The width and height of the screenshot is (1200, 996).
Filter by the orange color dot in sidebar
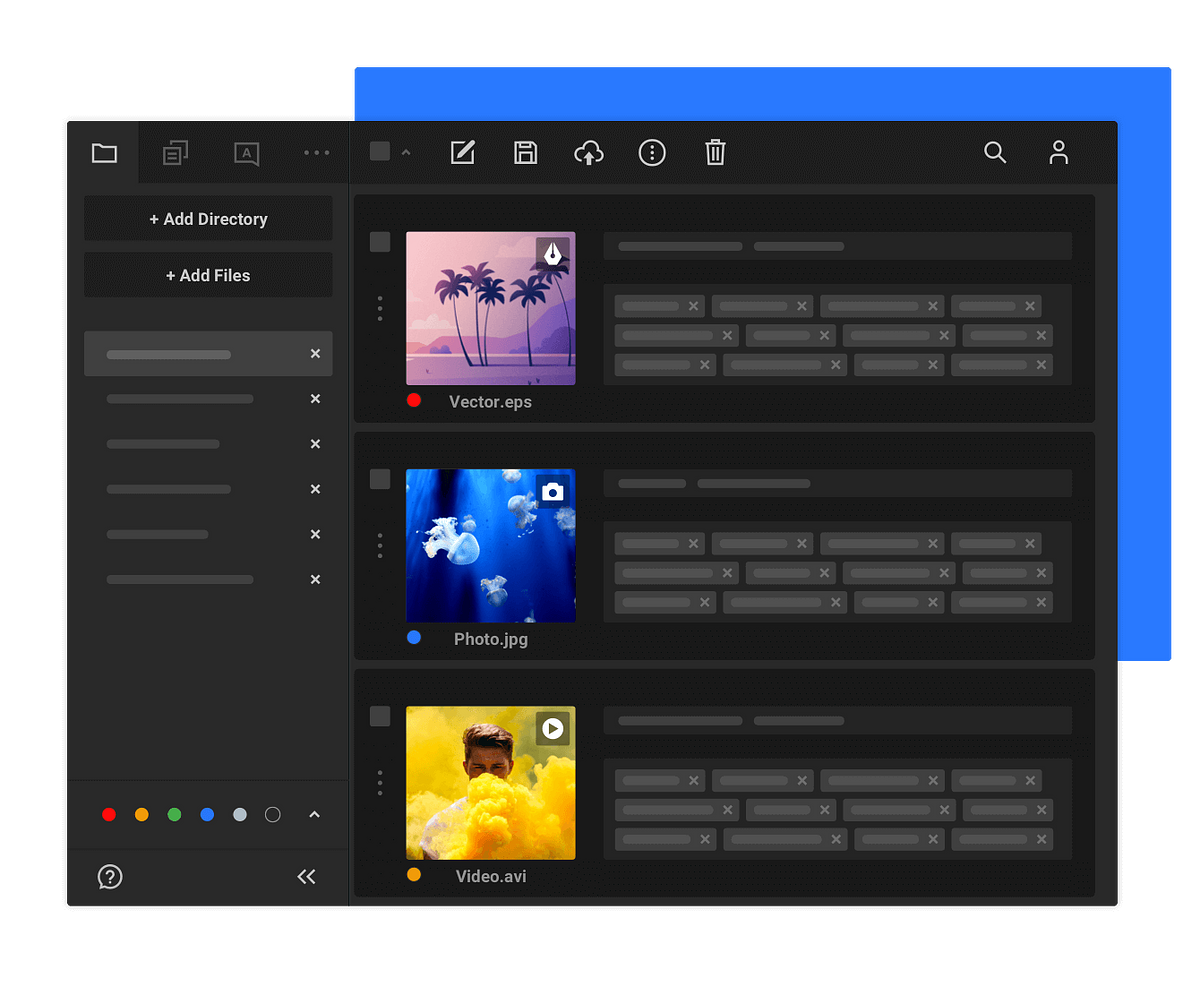tap(142, 815)
